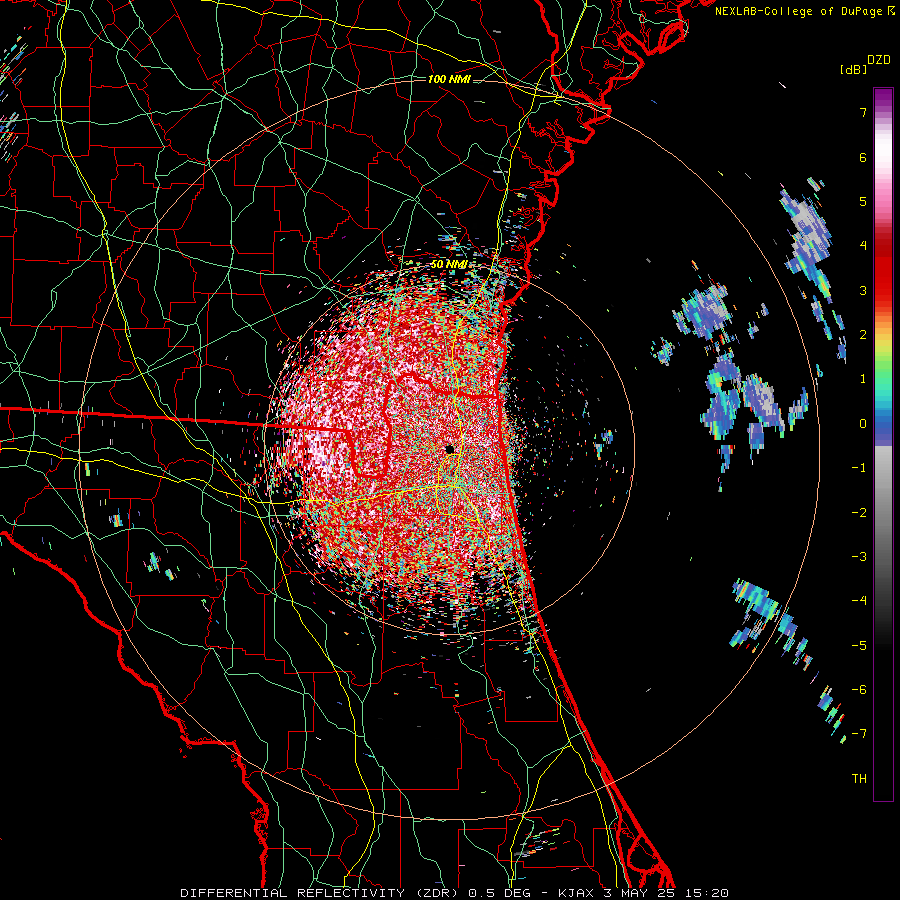Click the "DZD" legend title
Image resolution: width=900 pixels, height=900 pixels.
[879, 60]
